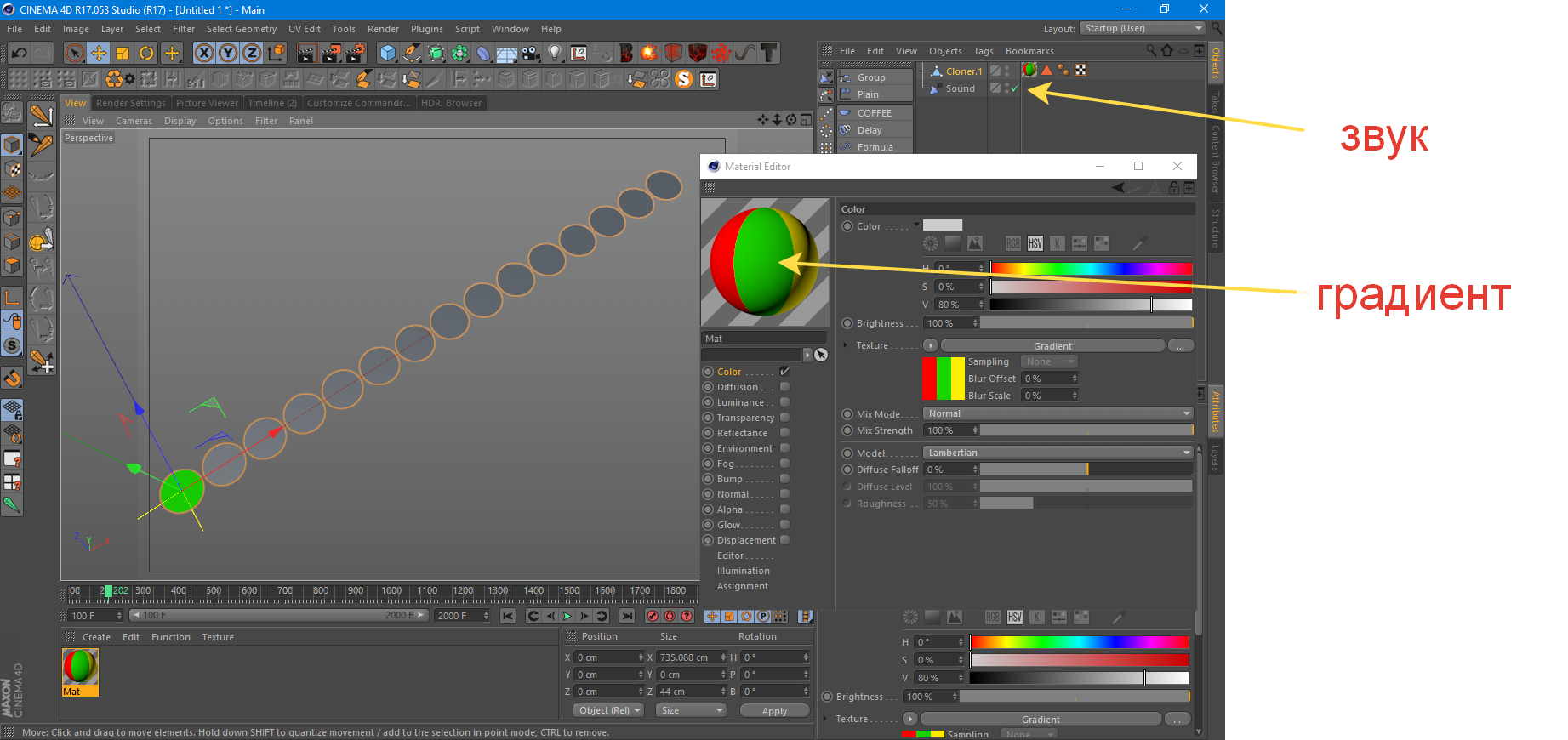
Task: Switch to the Render Settings tab
Action: 131,103
